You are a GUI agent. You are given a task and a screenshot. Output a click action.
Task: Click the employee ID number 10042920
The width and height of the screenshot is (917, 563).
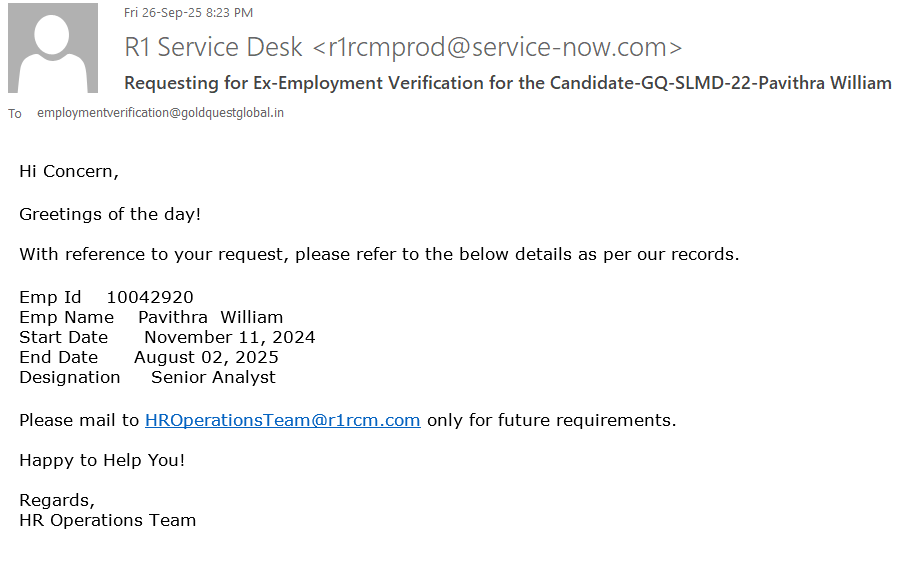150,297
